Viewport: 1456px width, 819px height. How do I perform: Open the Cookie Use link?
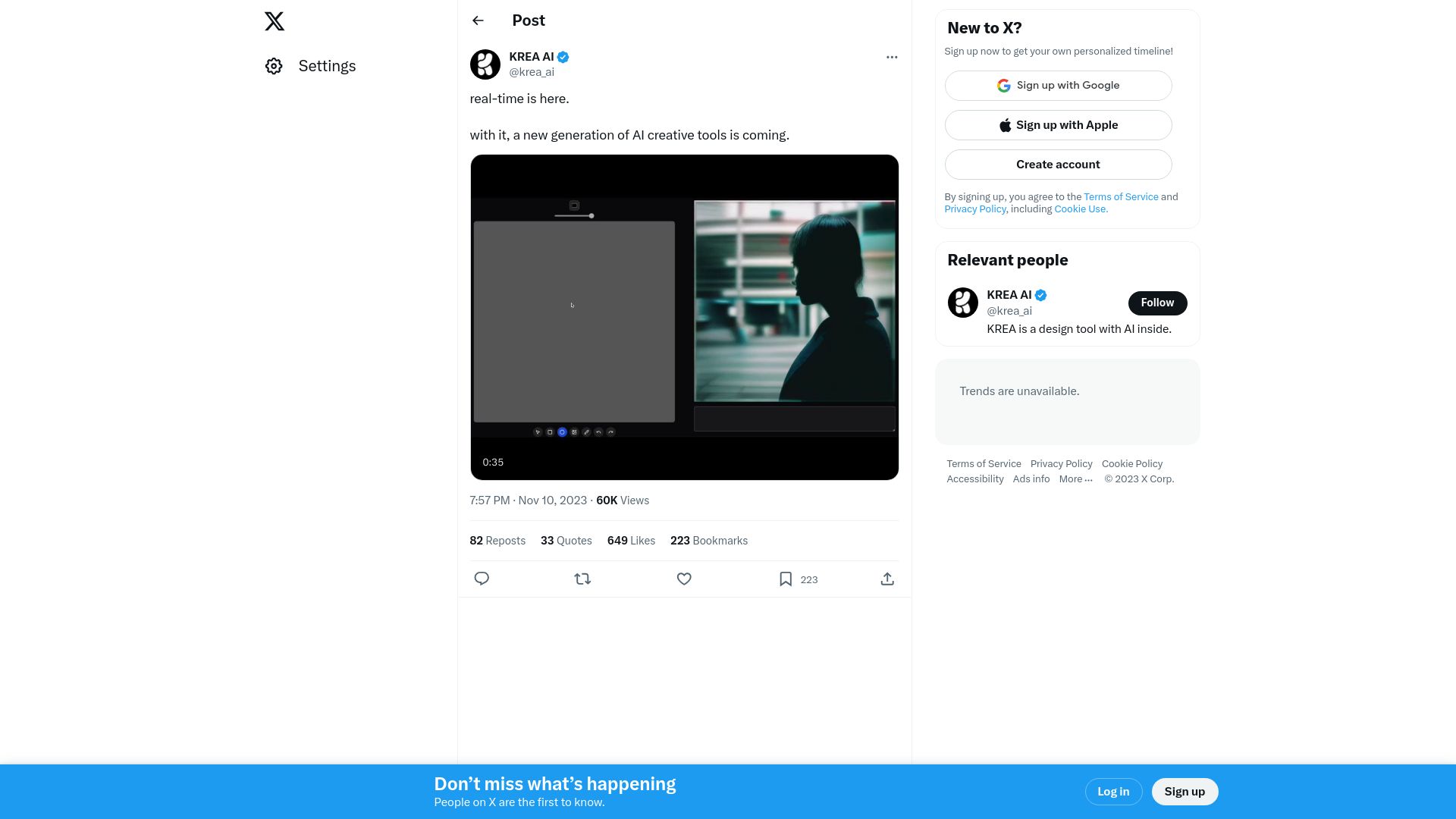point(1081,209)
